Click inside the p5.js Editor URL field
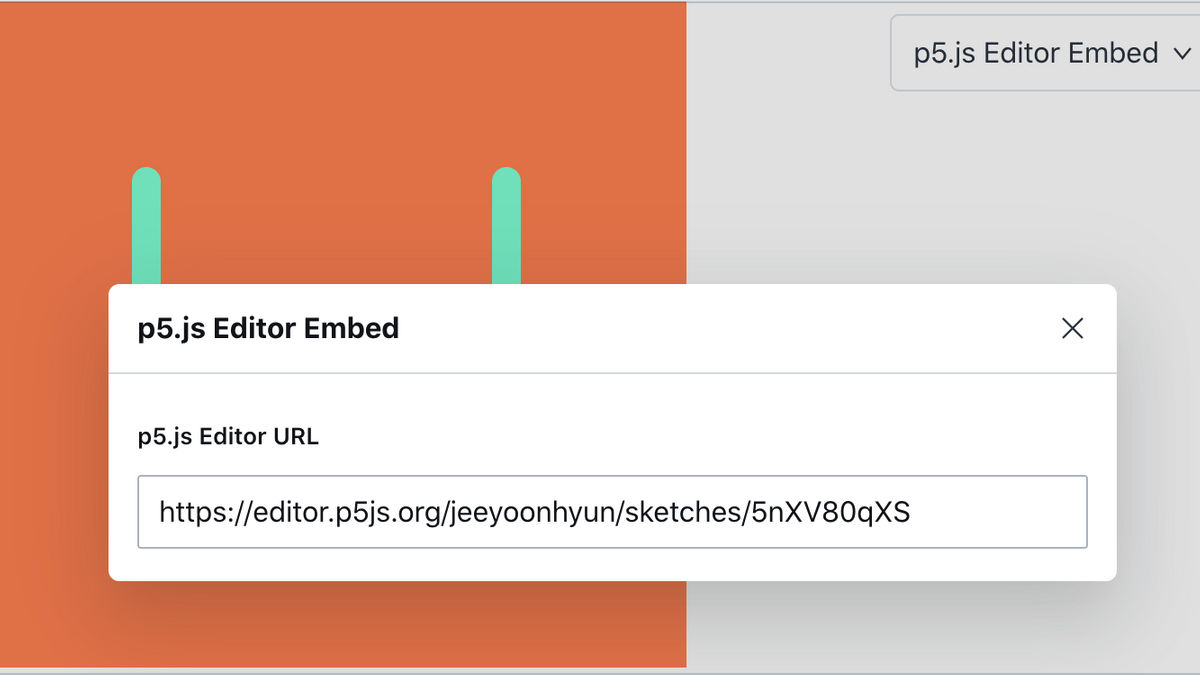Screen dimensions: 1200x675 612,511
